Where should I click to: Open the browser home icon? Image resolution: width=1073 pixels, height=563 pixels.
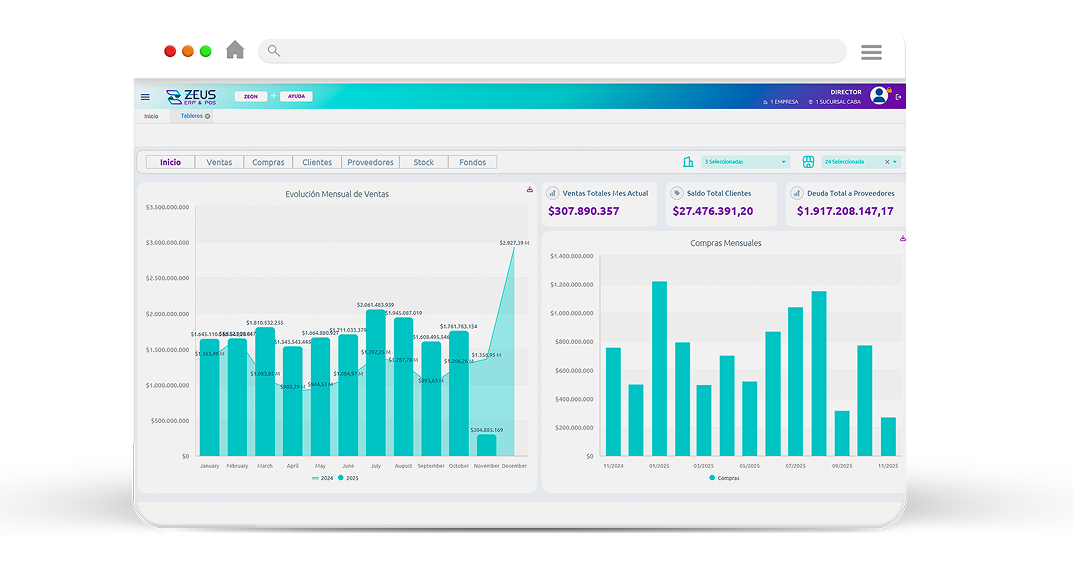(x=235, y=50)
